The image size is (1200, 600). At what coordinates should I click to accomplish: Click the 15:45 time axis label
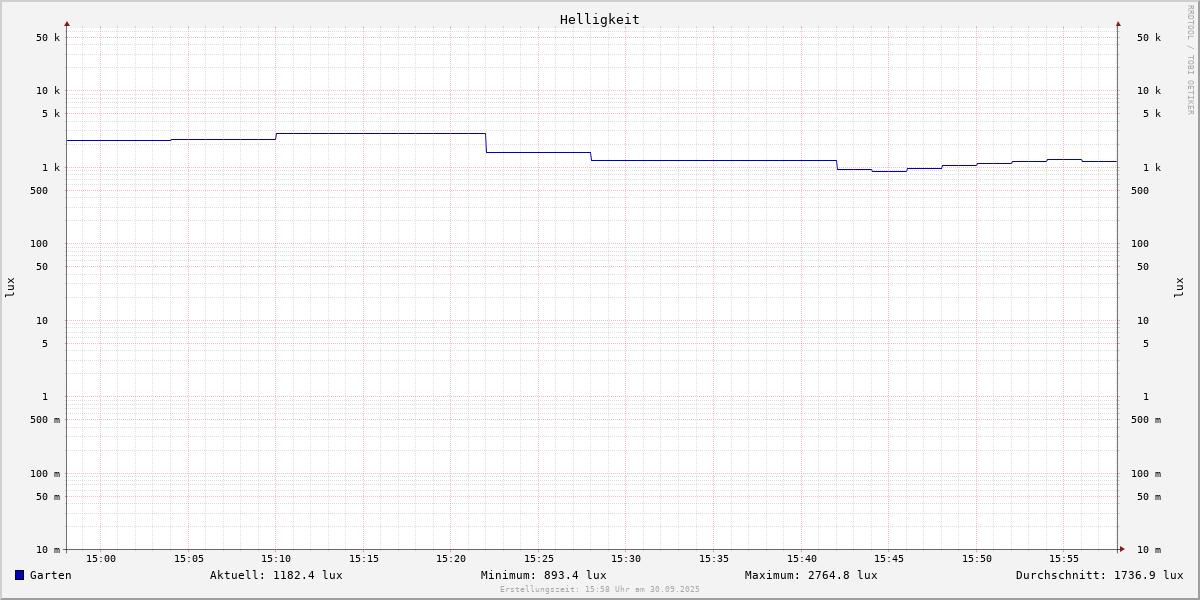point(889,559)
